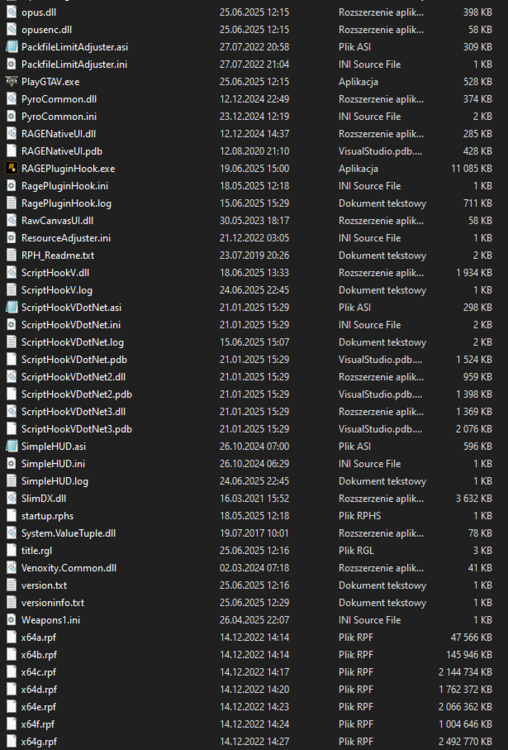508x750 pixels.
Task: Select file name PyroCommon.dll
Action: (59, 99)
